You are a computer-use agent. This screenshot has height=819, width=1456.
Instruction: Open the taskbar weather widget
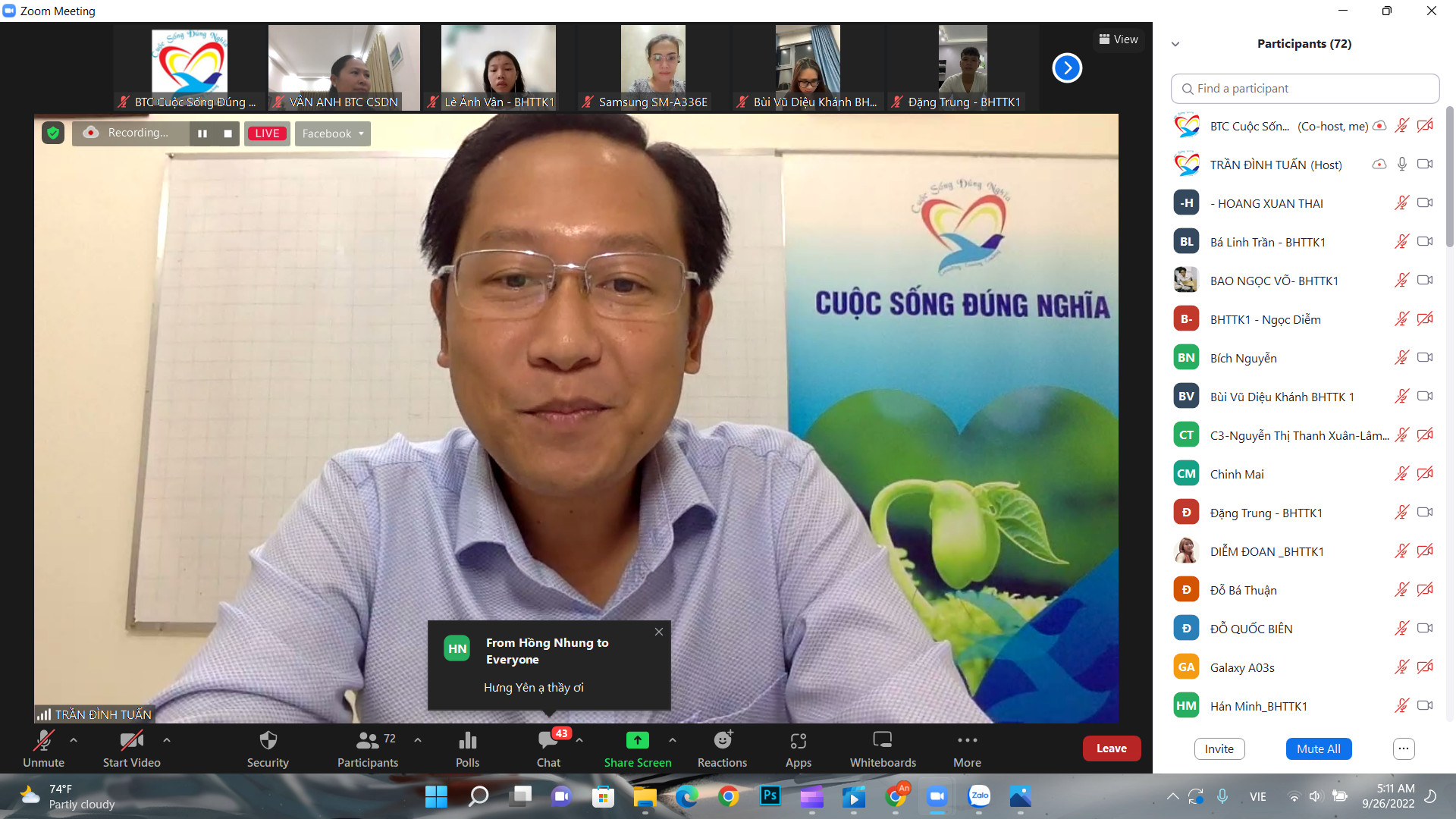pyautogui.click(x=68, y=796)
